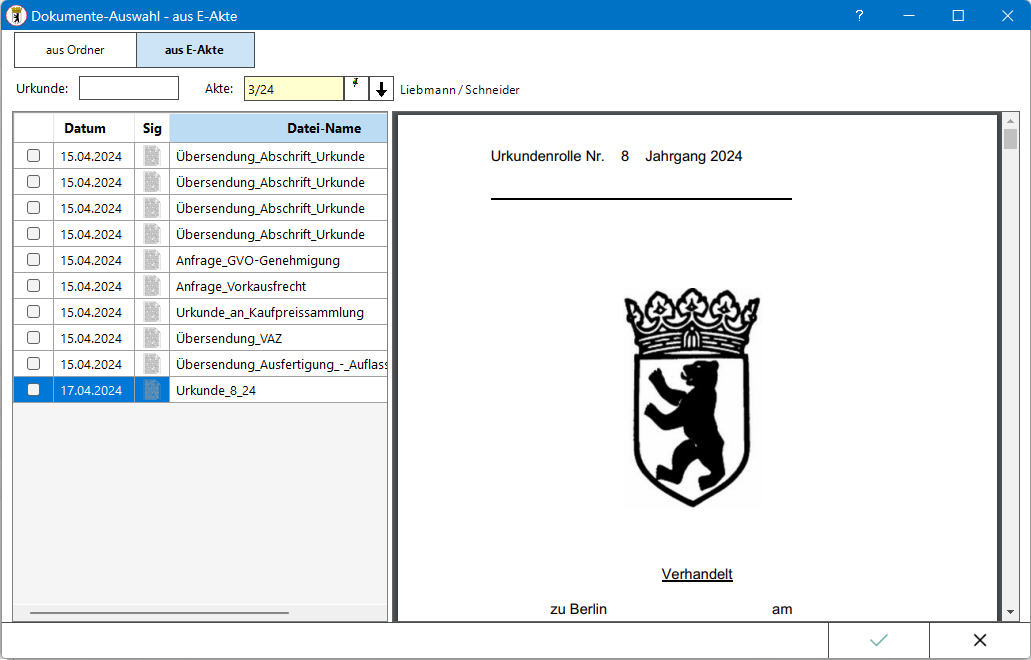Switch to the aus Ordner tab
The width and height of the screenshot is (1031, 660).
coord(75,50)
